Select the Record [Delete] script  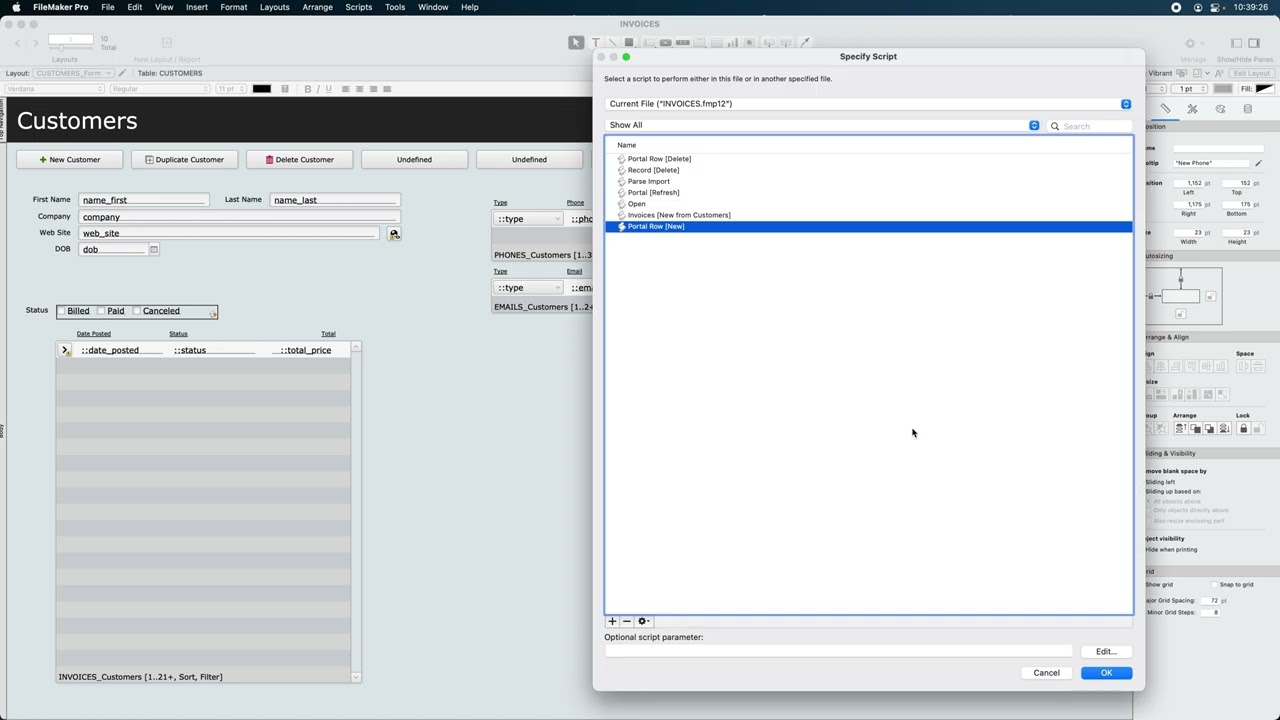(x=868, y=170)
